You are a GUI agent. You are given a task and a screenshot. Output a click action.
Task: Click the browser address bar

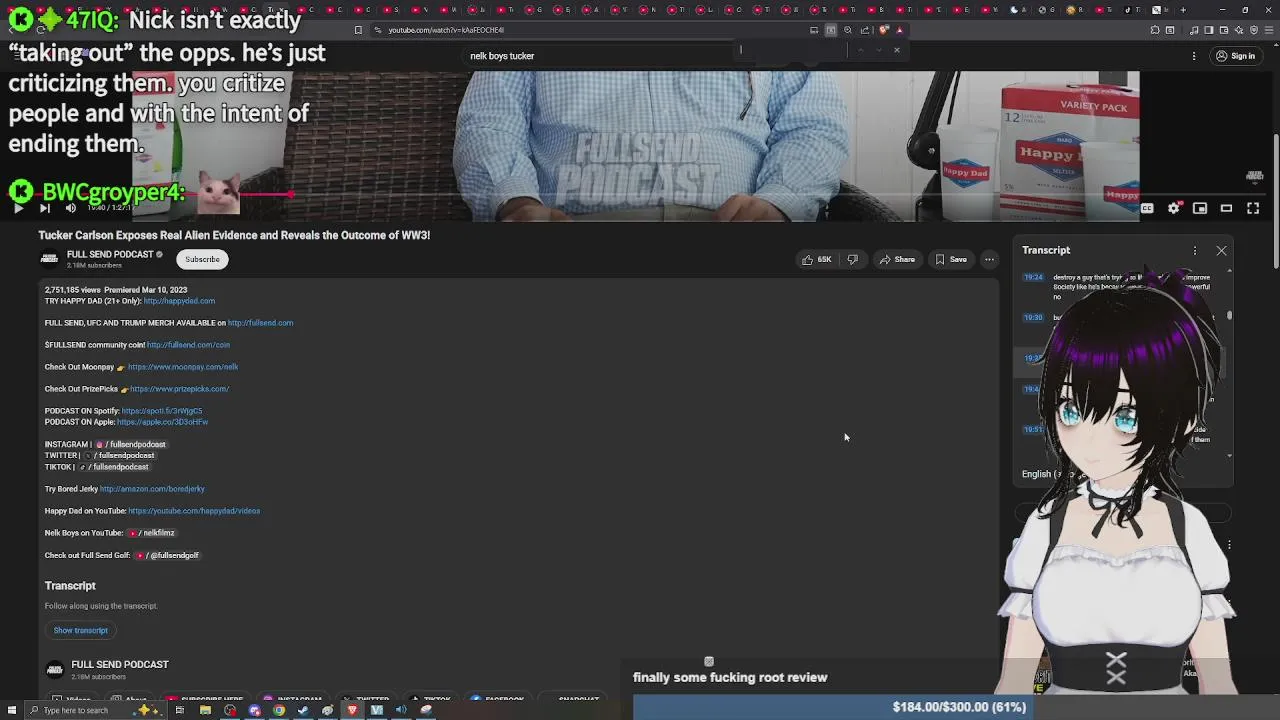tap(590, 30)
